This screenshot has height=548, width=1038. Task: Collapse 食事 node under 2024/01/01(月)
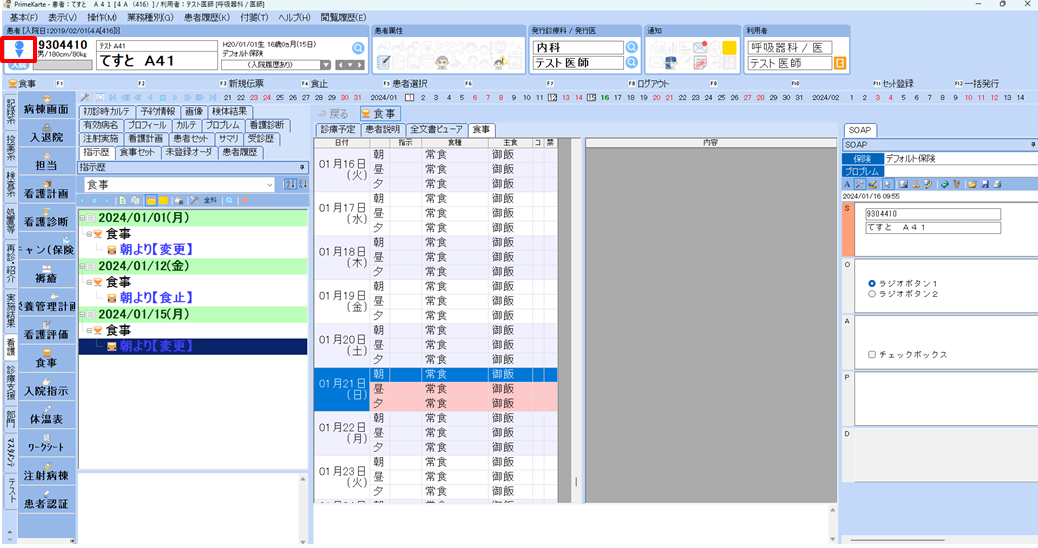[x=89, y=234]
